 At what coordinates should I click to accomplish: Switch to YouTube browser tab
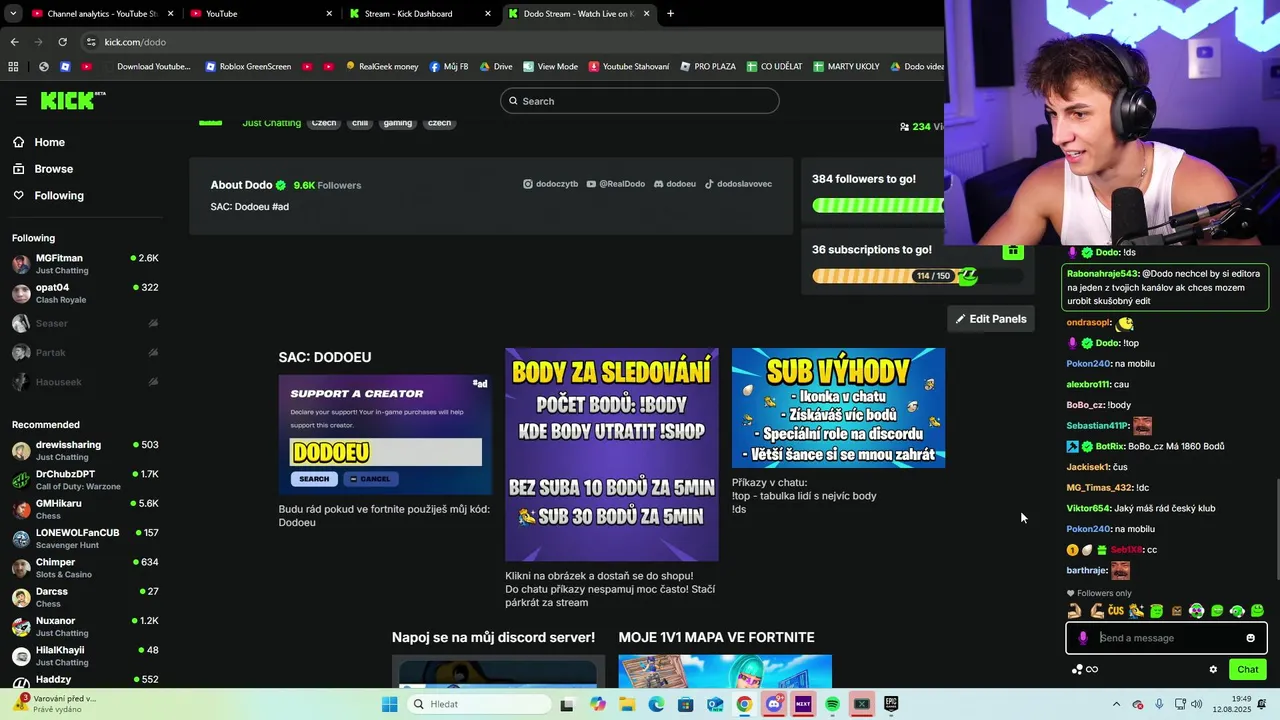pos(262,14)
